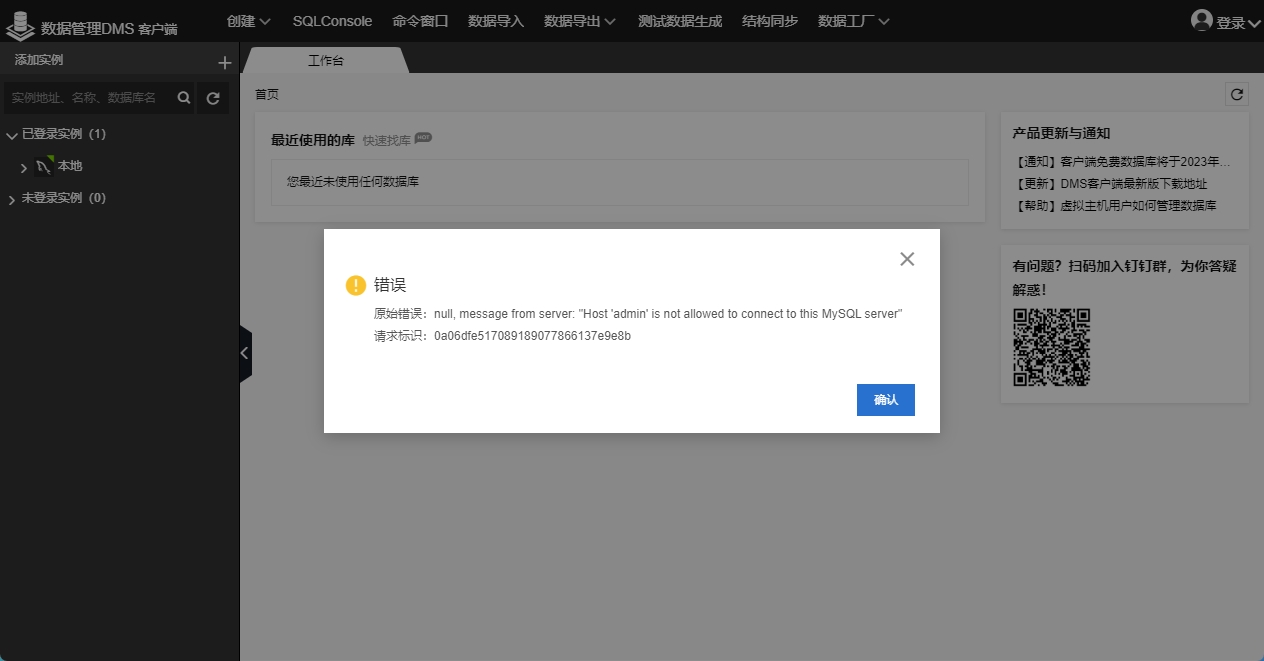
Task: Click the MySQL icon beside 本地
Action: coord(45,166)
